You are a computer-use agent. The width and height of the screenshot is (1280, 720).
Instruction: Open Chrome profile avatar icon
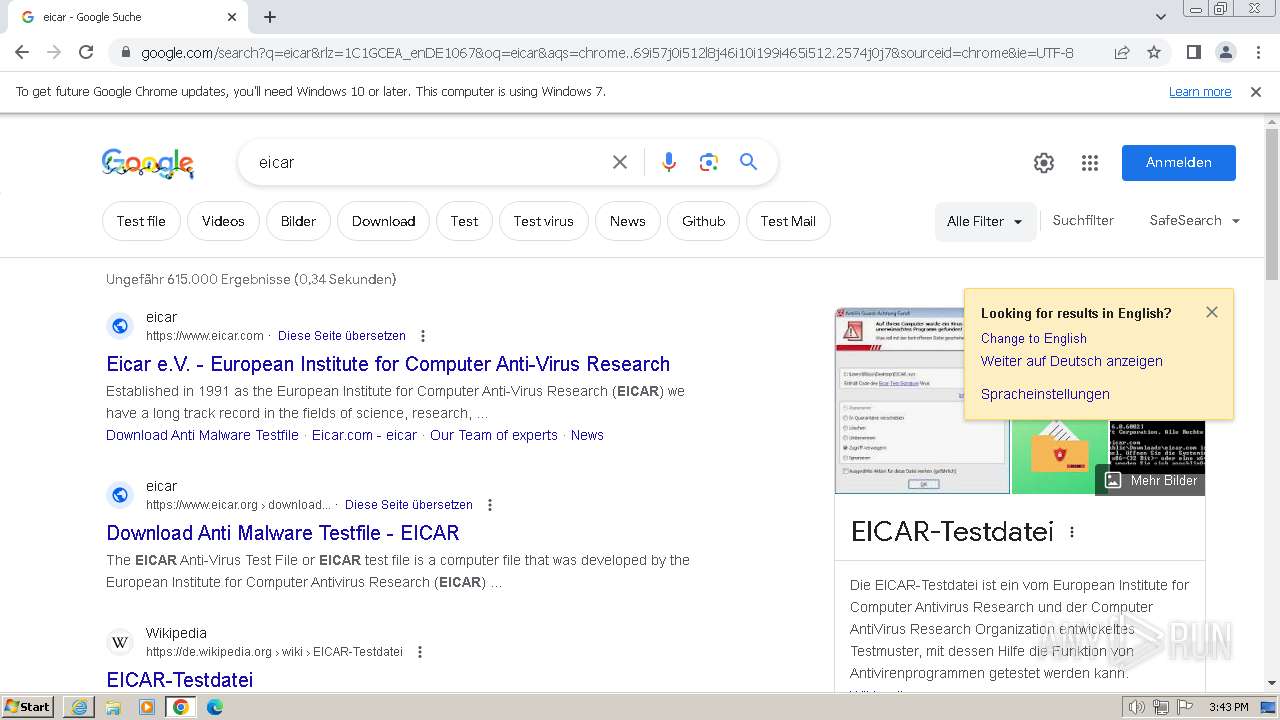click(1225, 52)
